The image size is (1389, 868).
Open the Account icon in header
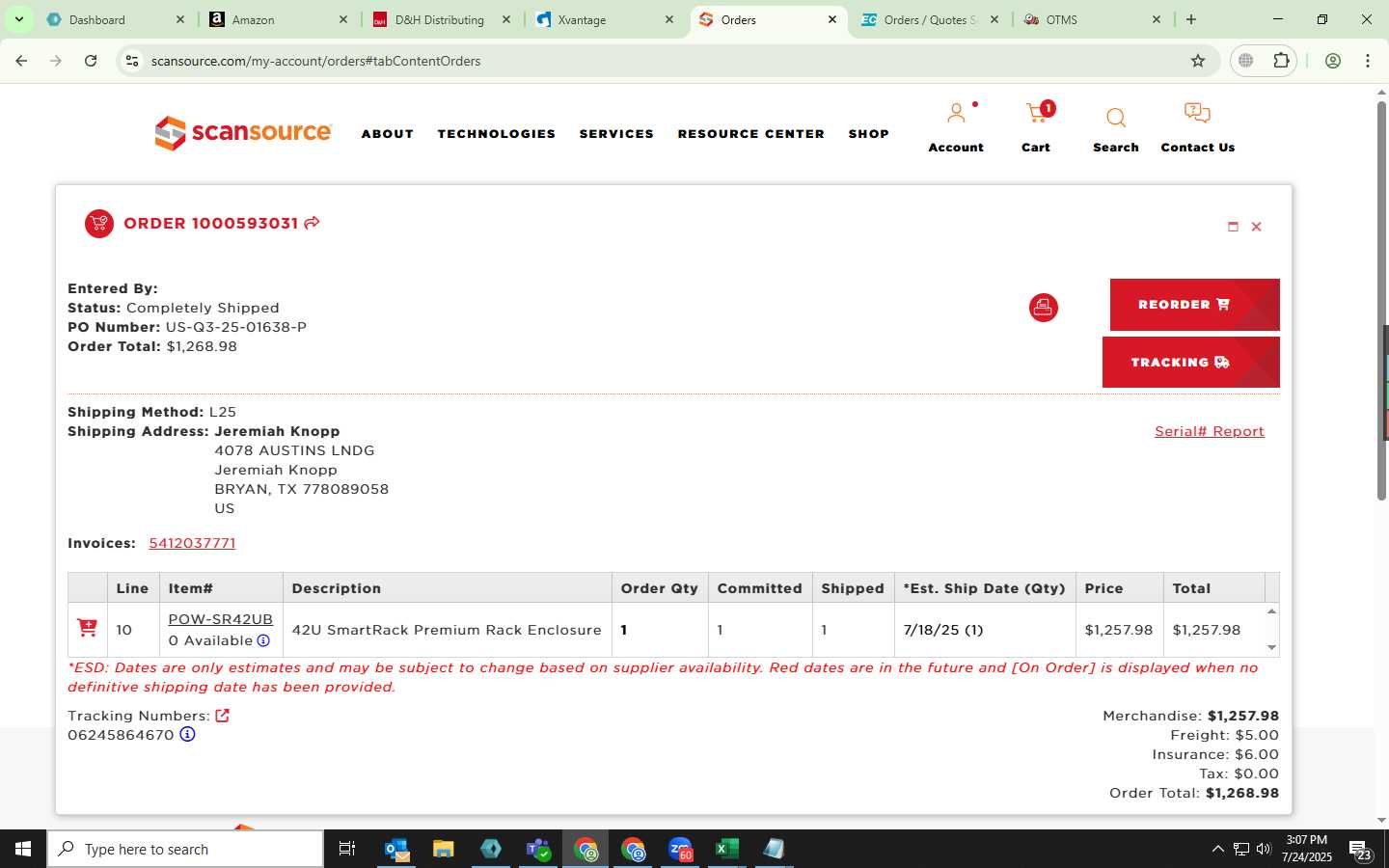click(x=956, y=115)
